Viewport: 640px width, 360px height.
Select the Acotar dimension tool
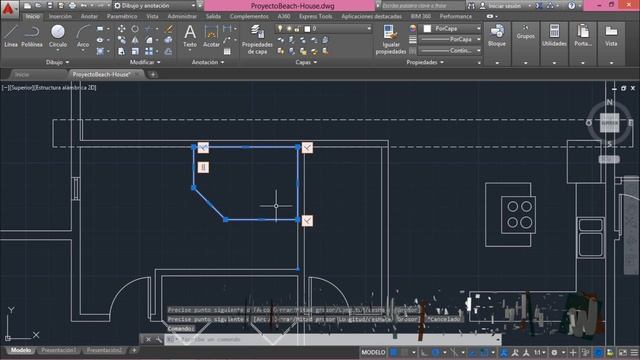(211, 36)
